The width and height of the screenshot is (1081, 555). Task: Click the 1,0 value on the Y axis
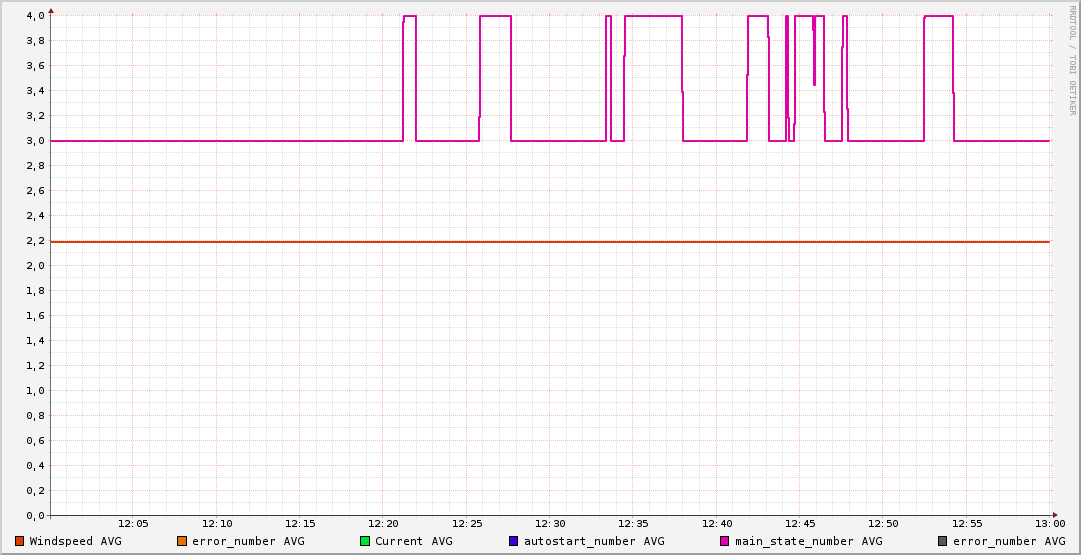pyautogui.click(x=35, y=391)
